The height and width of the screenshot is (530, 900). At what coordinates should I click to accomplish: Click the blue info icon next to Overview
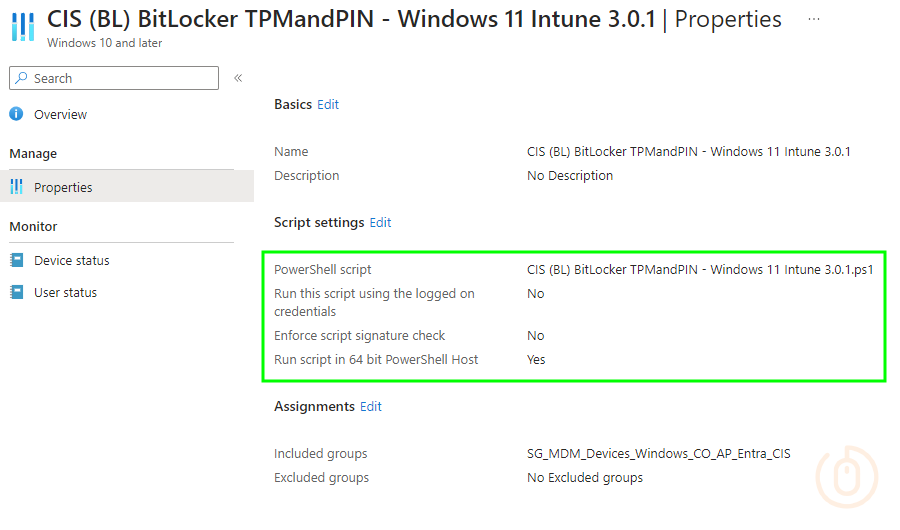click(x=16, y=114)
